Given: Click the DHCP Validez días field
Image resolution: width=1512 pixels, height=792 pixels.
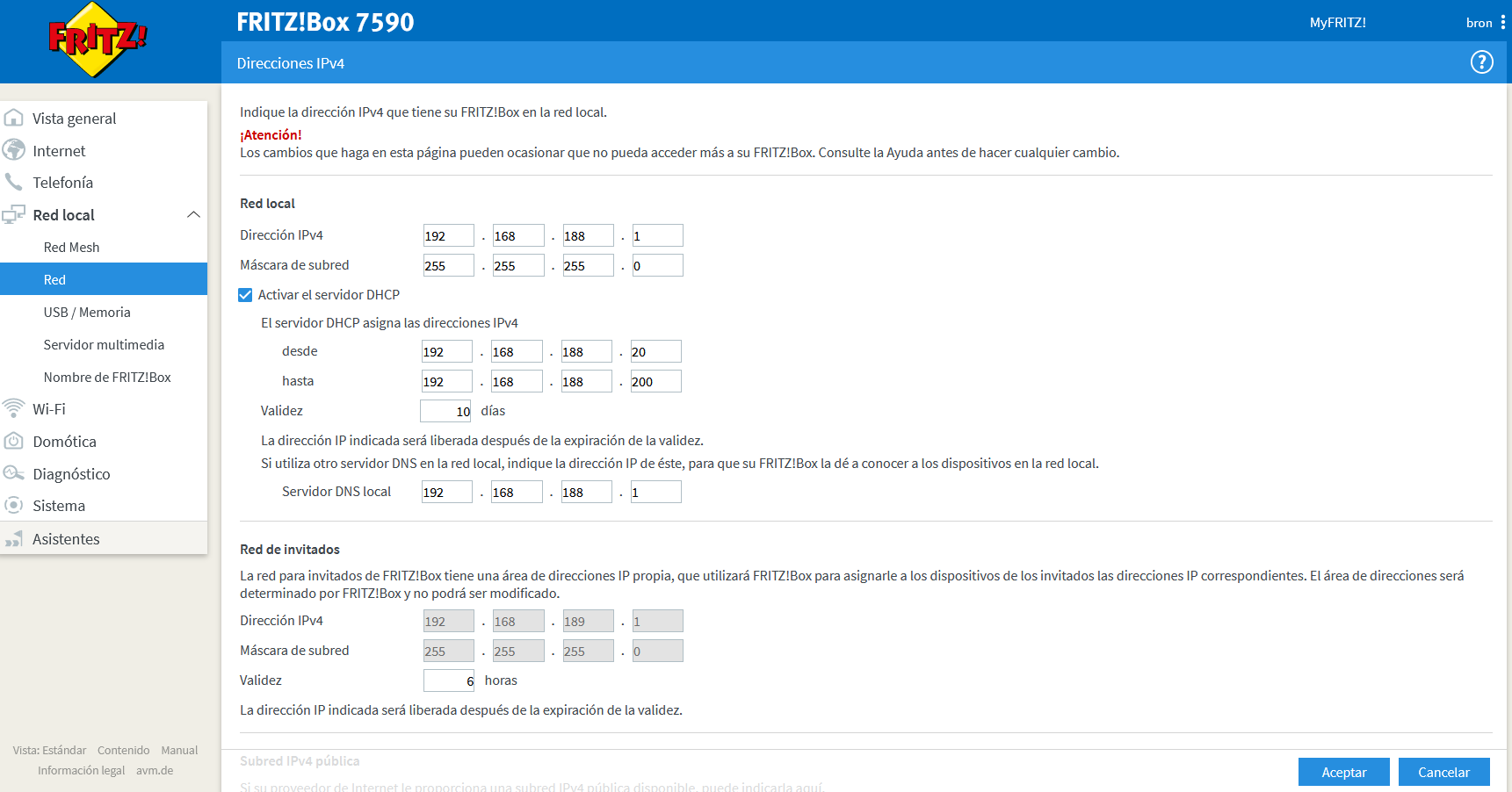Looking at the screenshot, I should [447, 411].
